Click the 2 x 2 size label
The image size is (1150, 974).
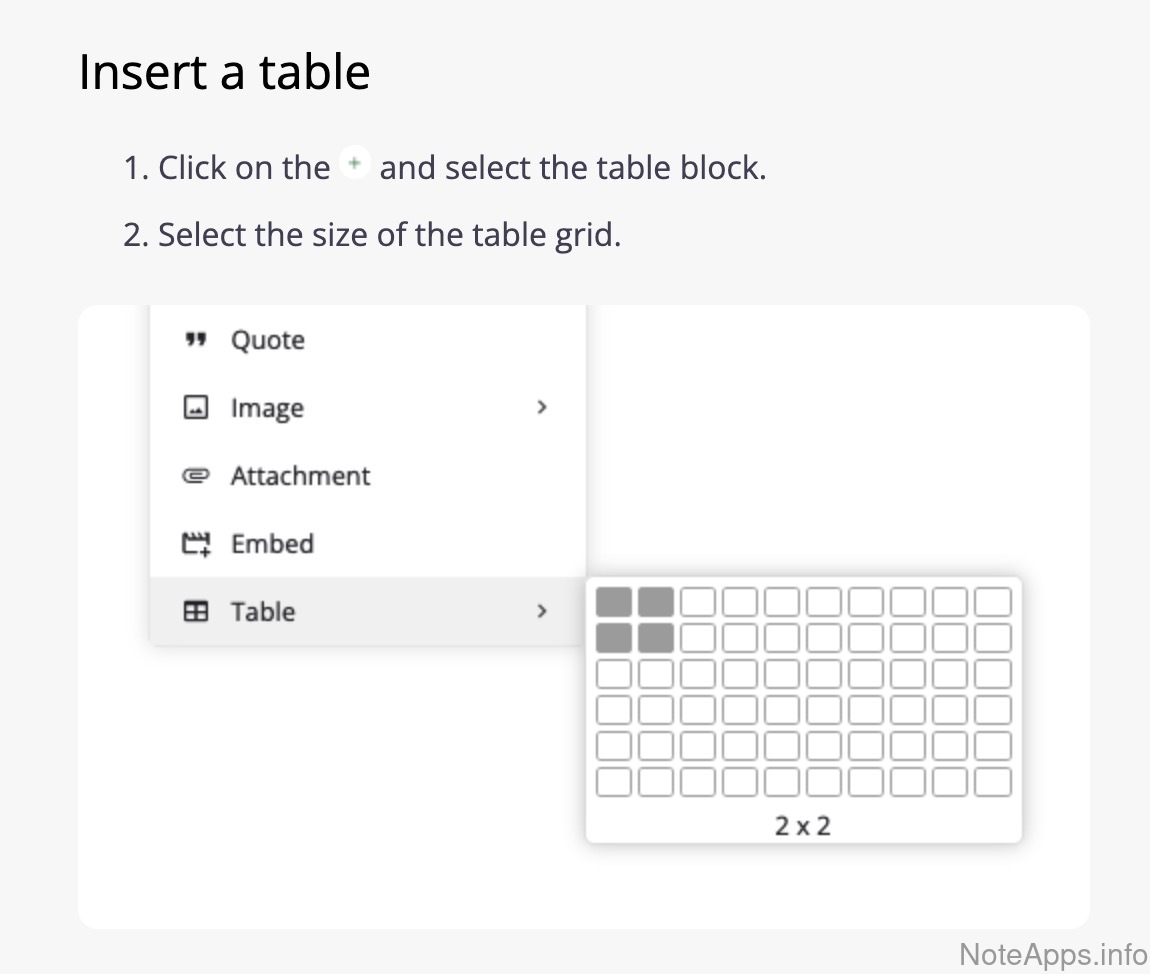(803, 825)
